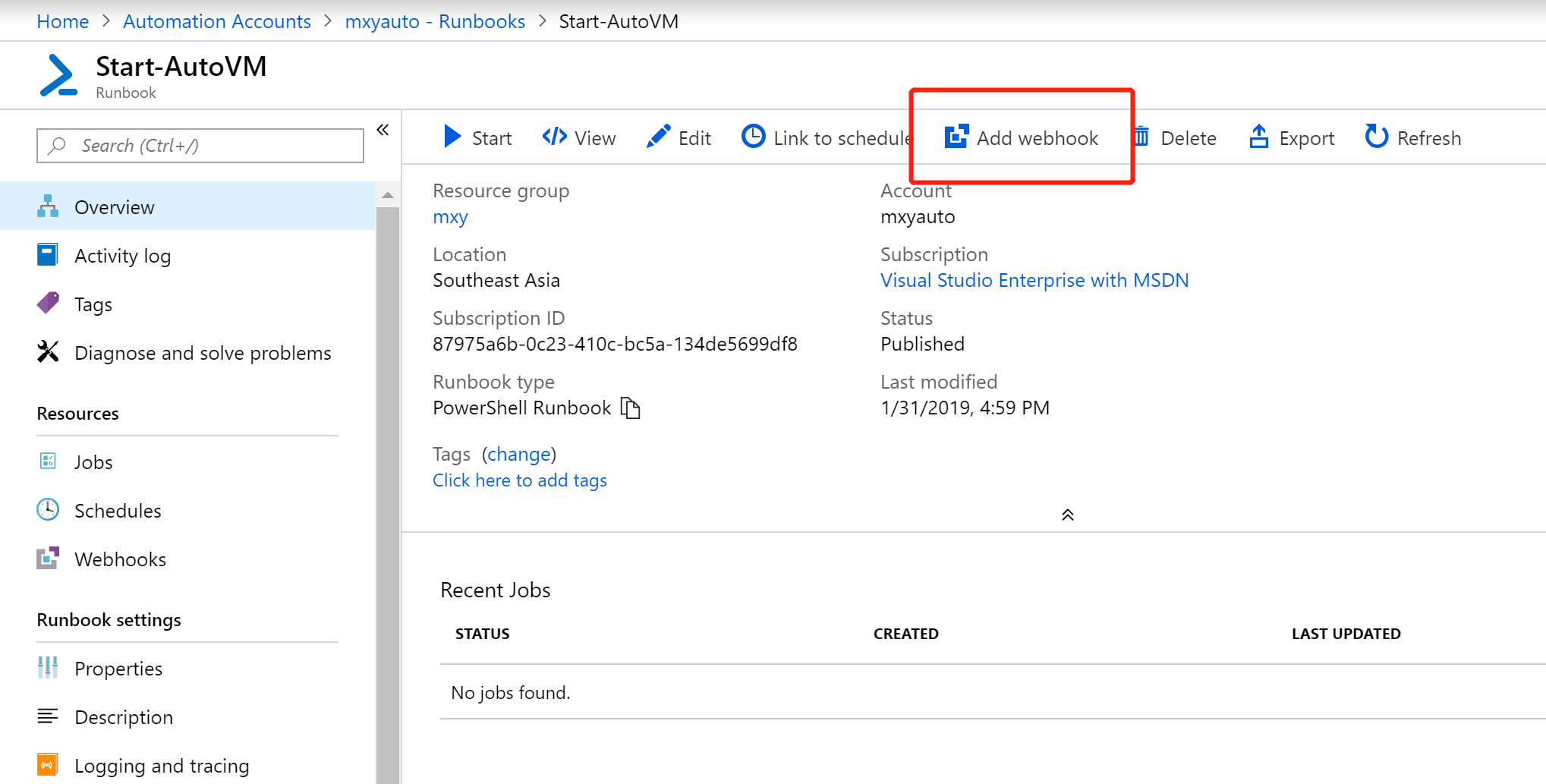1546x784 pixels.
Task: Click the Refresh button label
Action: [x=1429, y=138]
